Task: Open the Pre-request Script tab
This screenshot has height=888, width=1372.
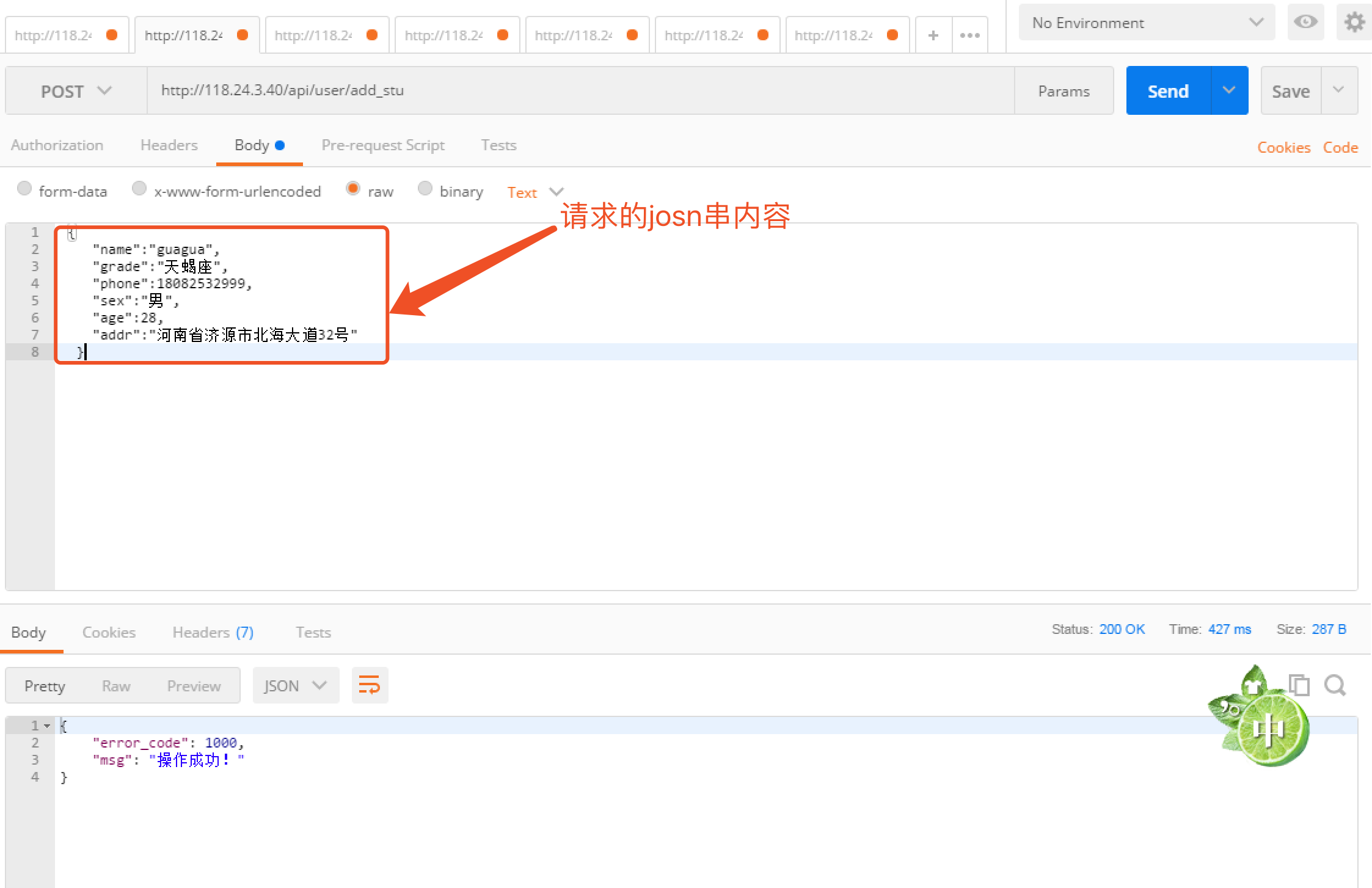Action: 382,145
